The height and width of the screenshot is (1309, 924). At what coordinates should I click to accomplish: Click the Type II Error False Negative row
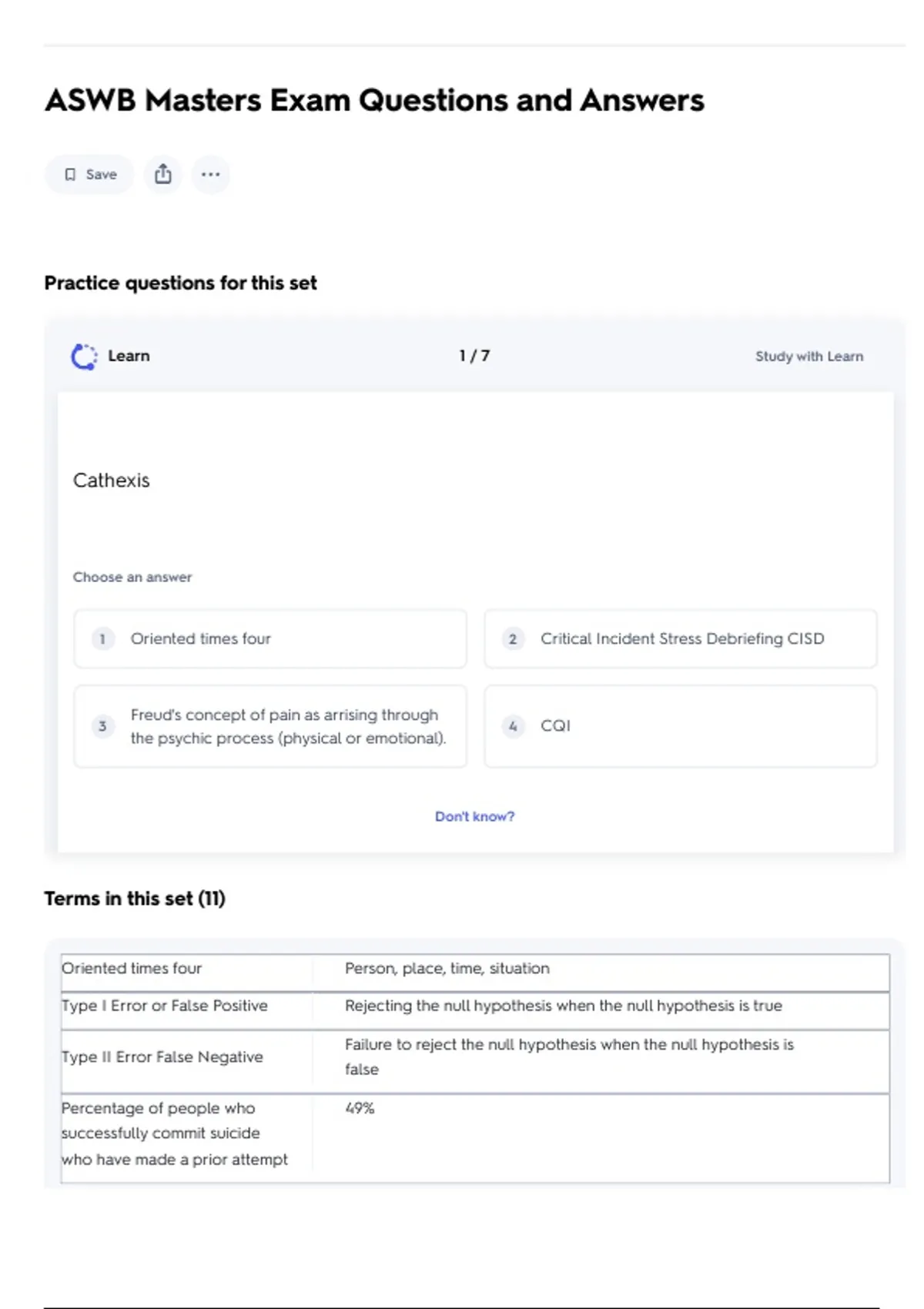click(x=162, y=1057)
